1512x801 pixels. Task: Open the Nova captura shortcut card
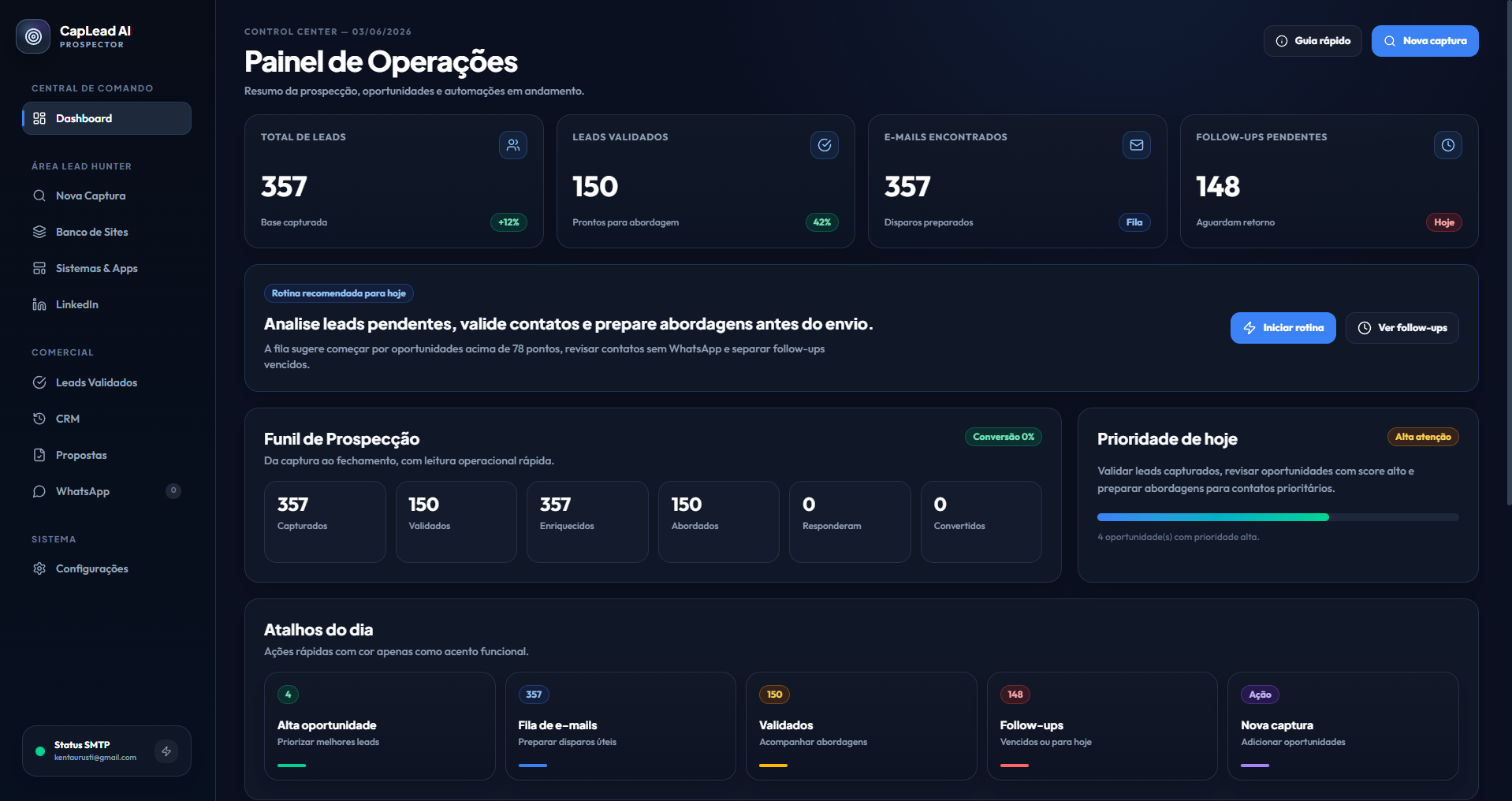coord(1343,726)
